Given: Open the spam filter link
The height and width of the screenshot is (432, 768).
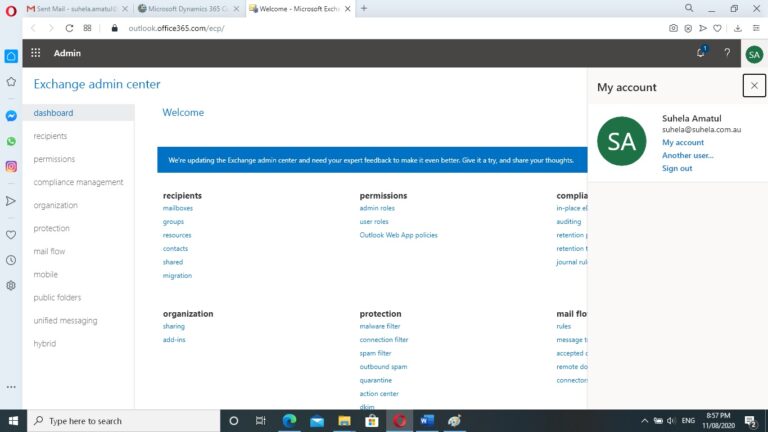Looking at the screenshot, I should click(375, 353).
